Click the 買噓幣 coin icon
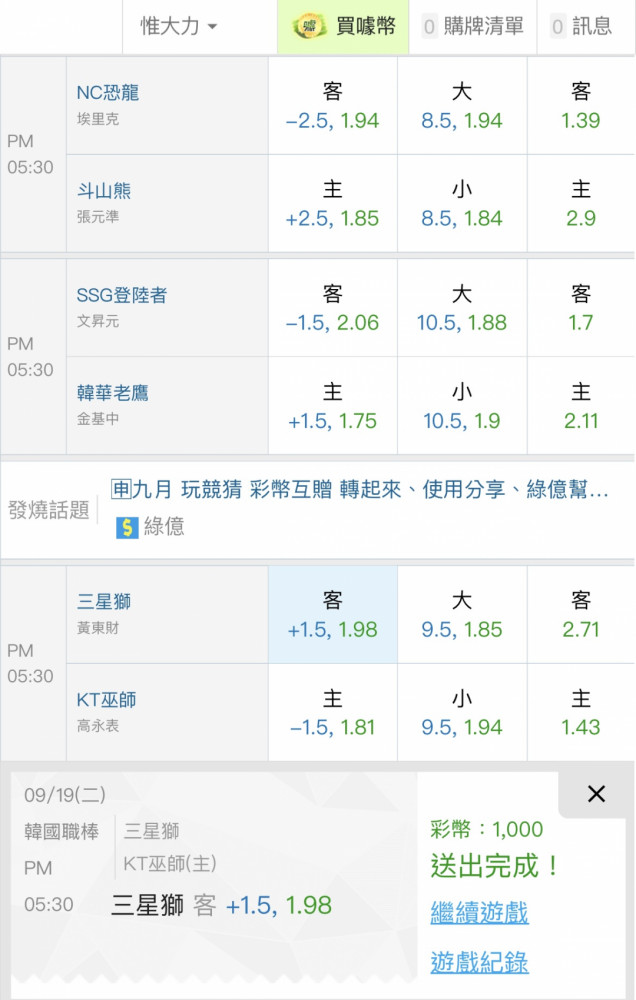This screenshot has height=1000, width=636. point(309,26)
